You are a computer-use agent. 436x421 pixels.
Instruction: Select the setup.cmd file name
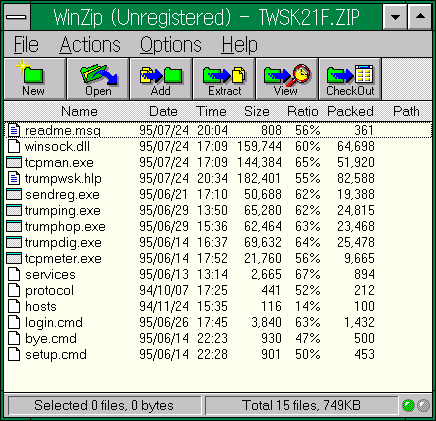56,354
